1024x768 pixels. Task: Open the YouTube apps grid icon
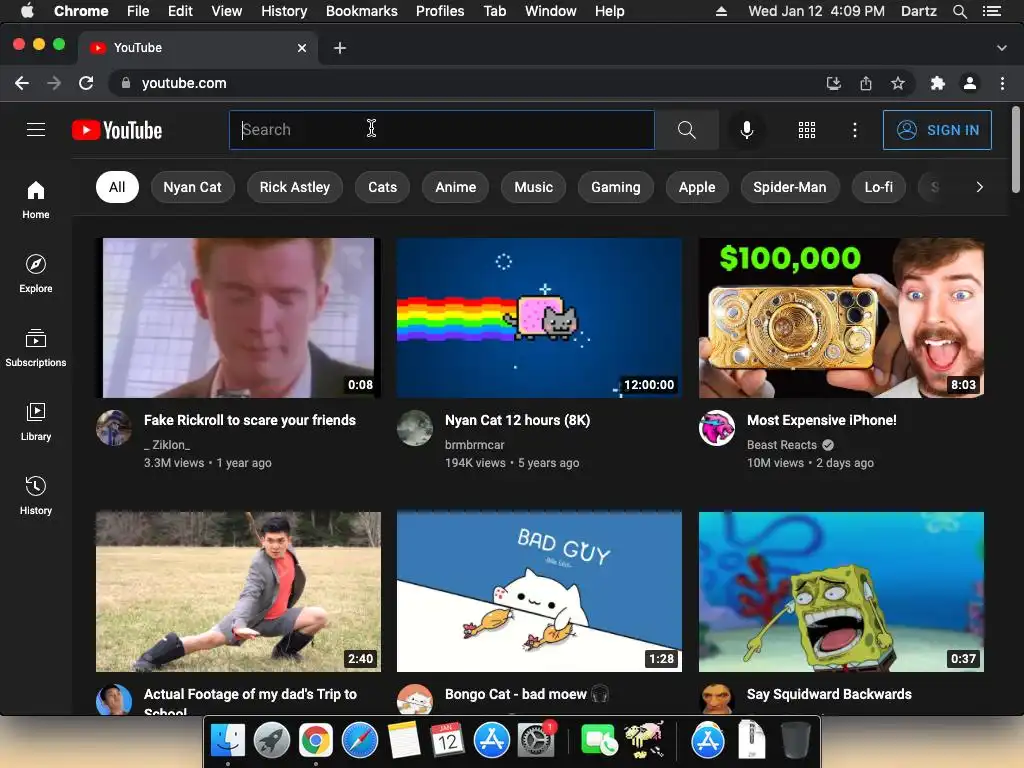[x=807, y=130]
